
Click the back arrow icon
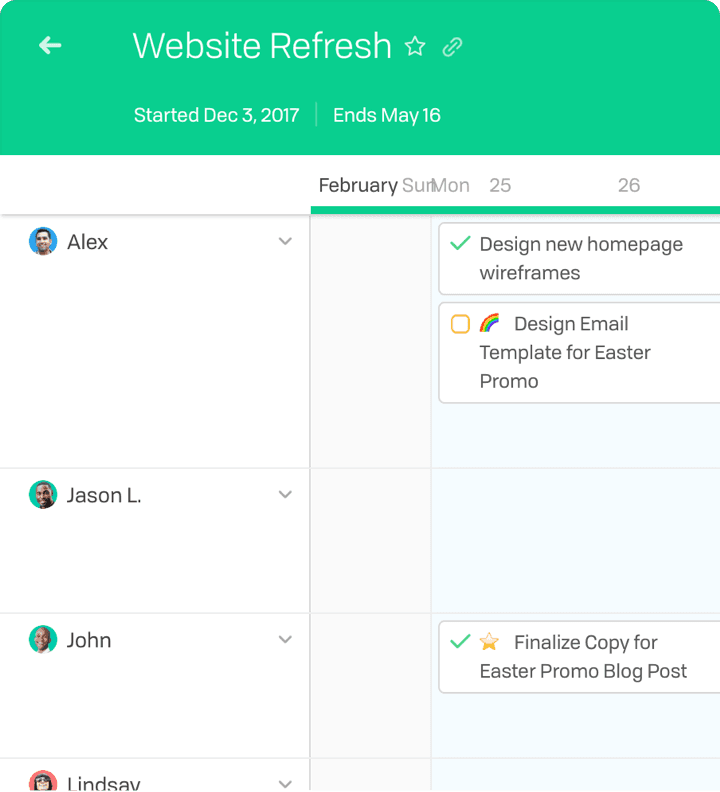(50, 46)
